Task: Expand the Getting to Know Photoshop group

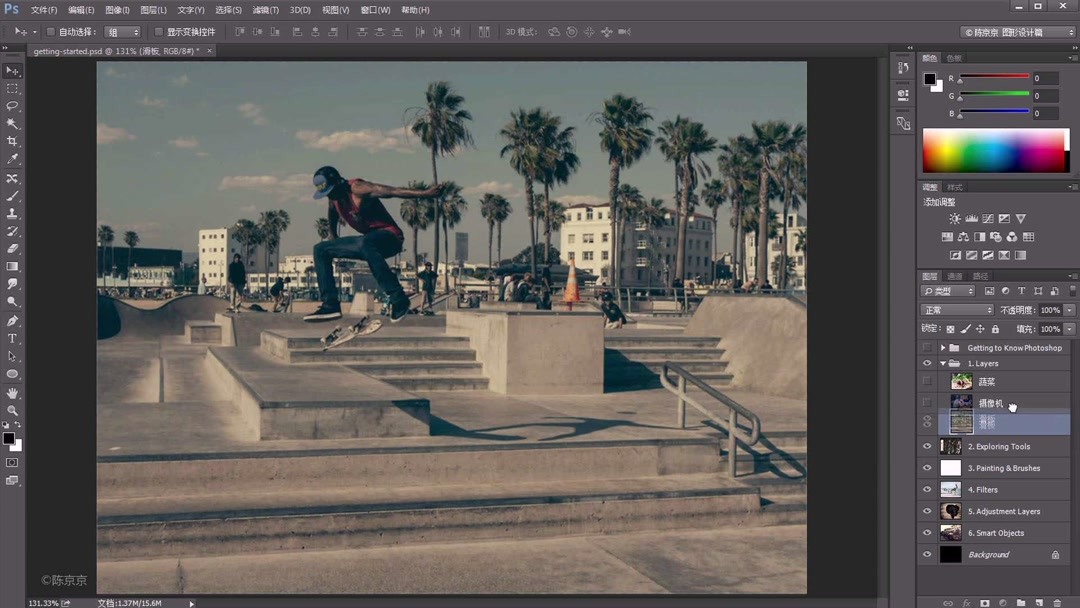Action: point(941,347)
